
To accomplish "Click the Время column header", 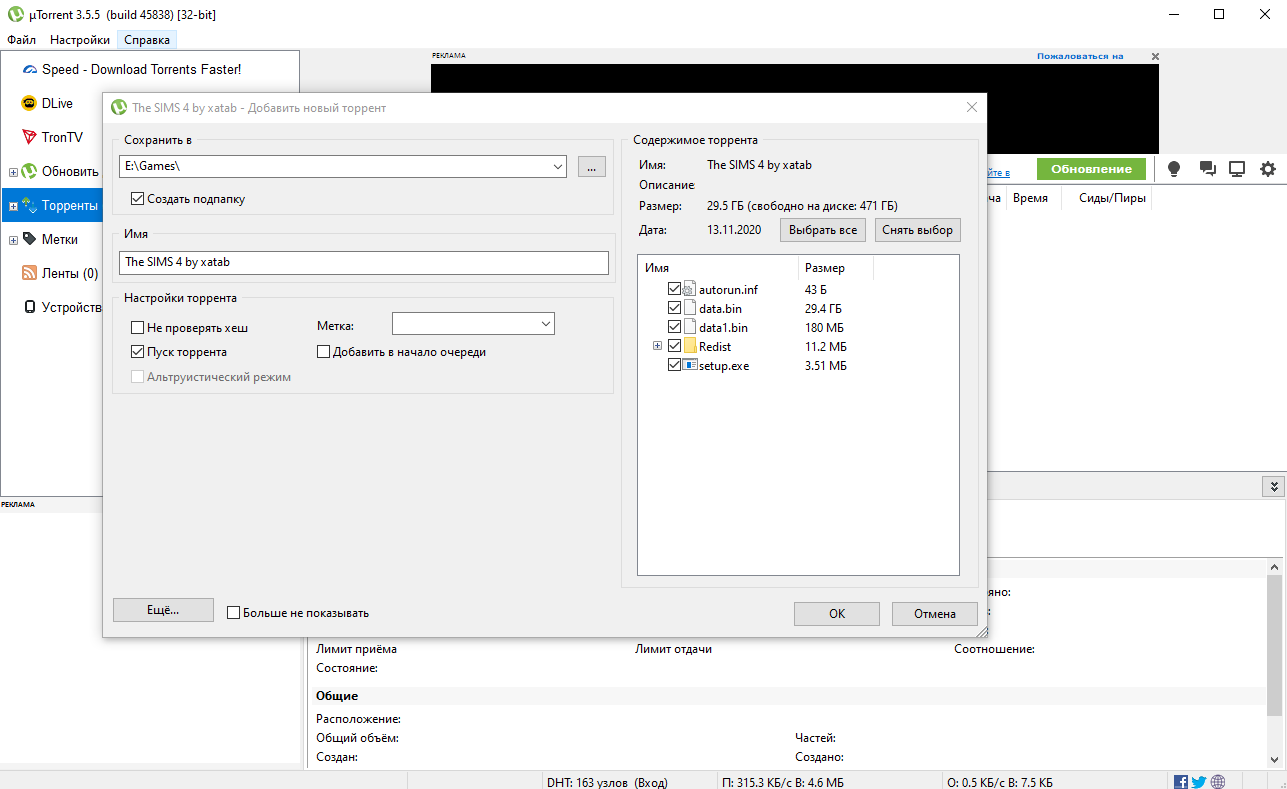I will coord(1030,198).
